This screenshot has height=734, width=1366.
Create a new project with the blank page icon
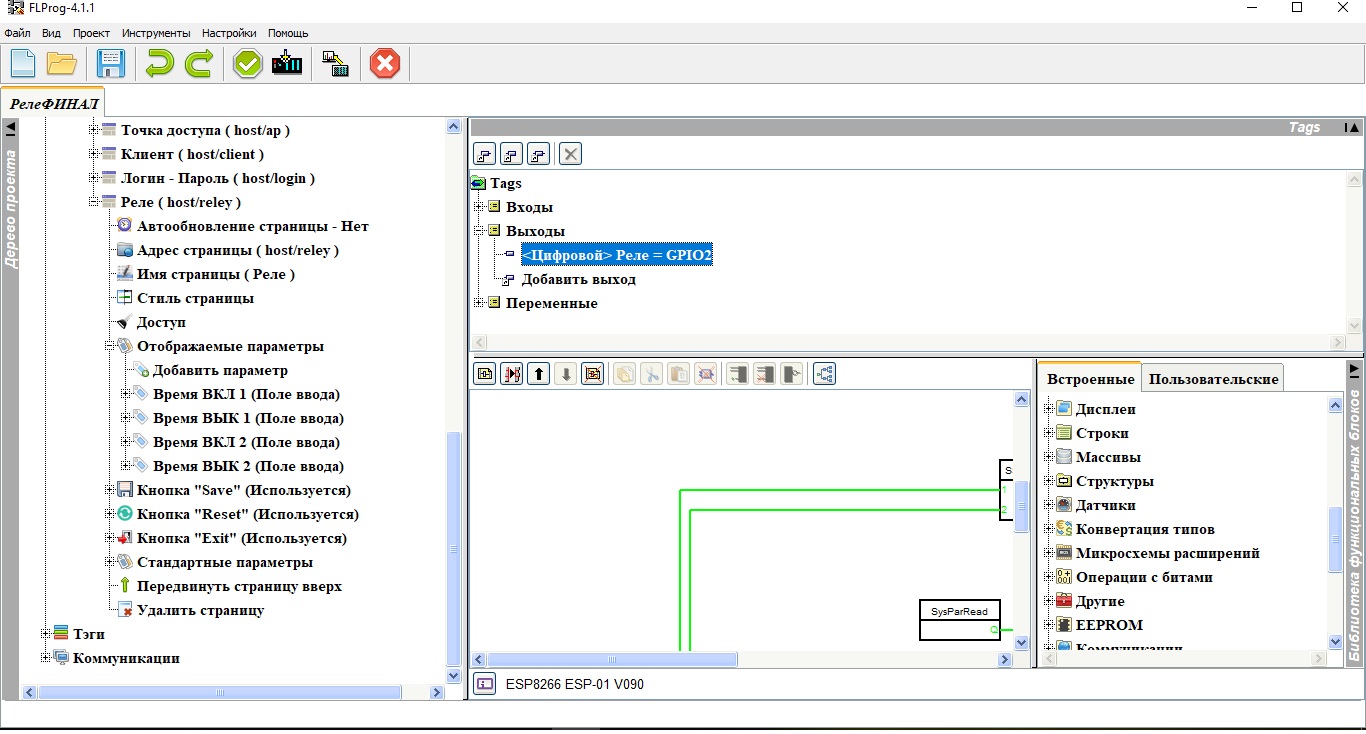[23, 64]
